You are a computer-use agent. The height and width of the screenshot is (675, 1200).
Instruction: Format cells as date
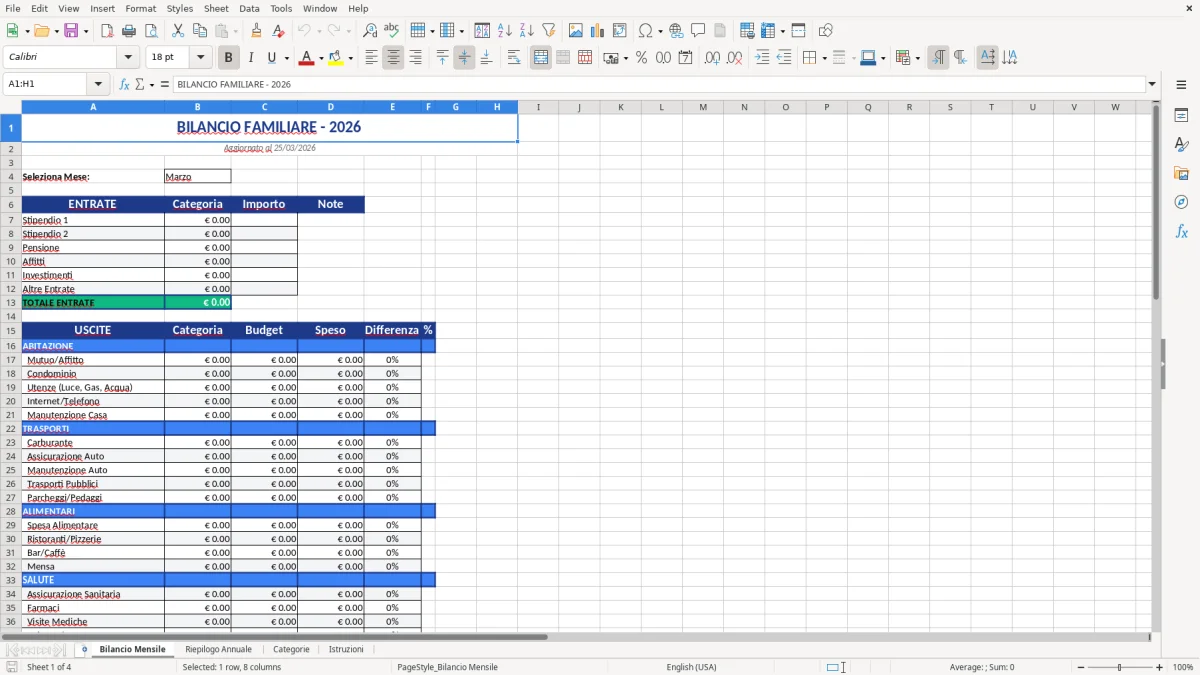685,58
